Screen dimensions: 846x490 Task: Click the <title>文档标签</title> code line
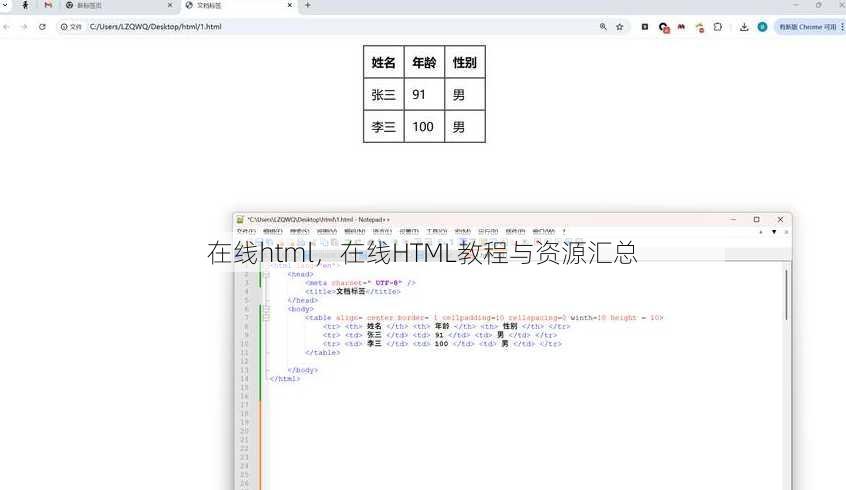[x=353, y=291]
